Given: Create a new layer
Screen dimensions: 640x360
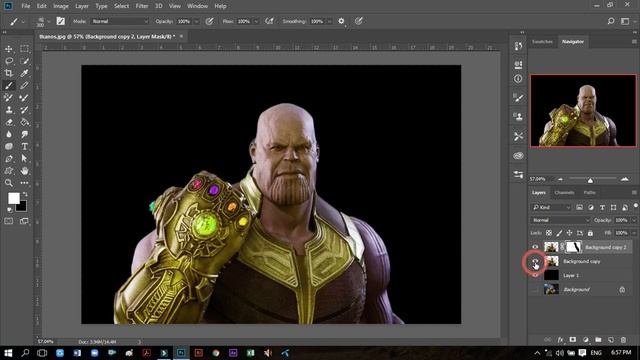Looking at the screenshot, I should (x=611, y=340).
